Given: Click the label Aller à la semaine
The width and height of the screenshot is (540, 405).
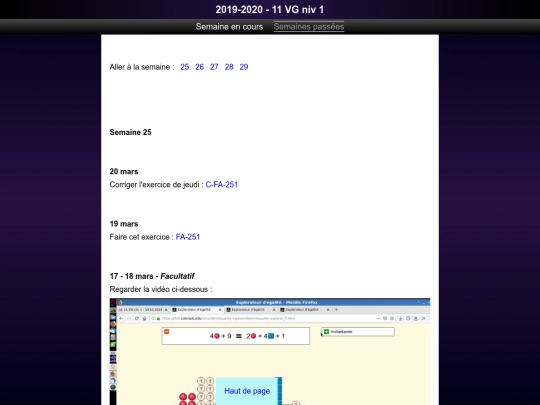Looking at the screenshot, I should tap(142, 67).
